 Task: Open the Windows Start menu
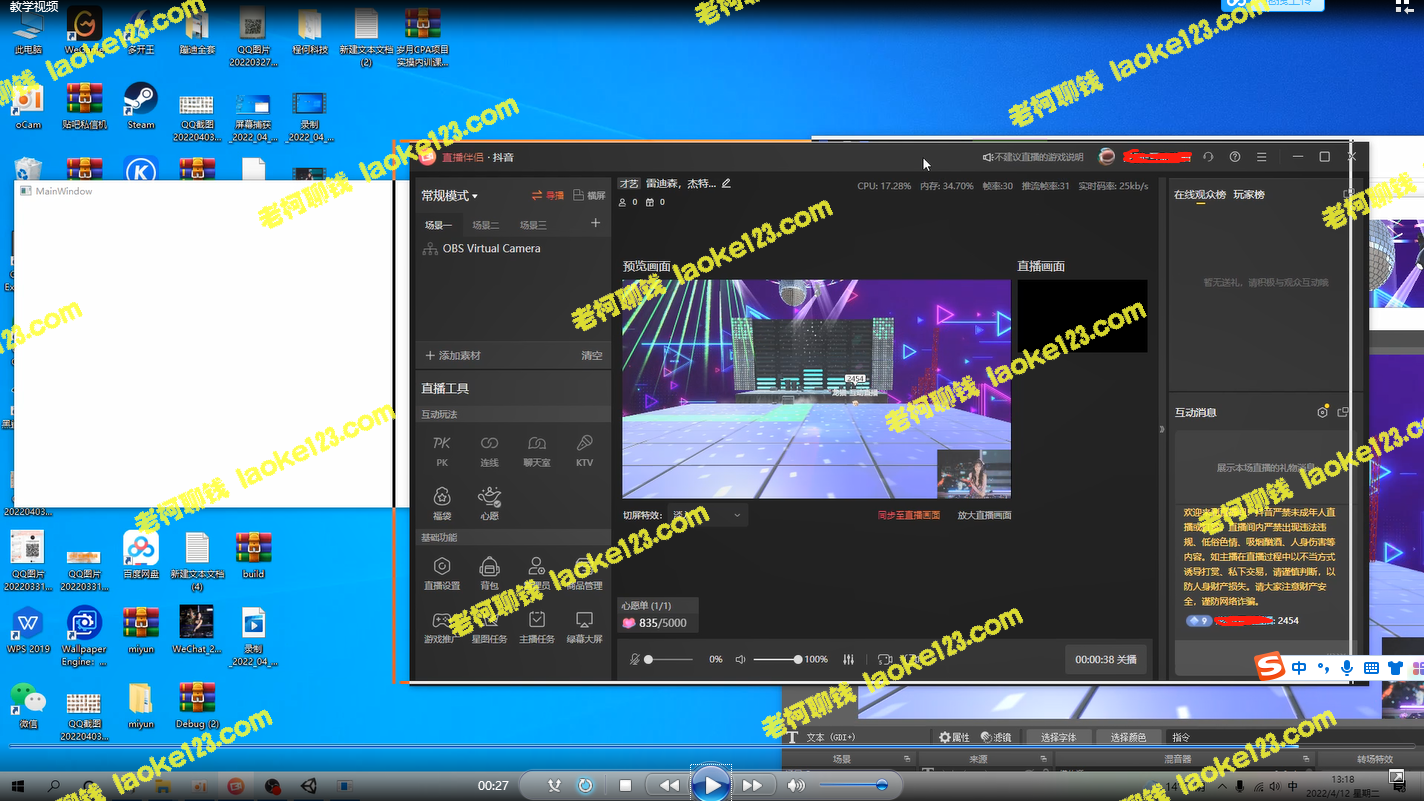coord(20,786)
